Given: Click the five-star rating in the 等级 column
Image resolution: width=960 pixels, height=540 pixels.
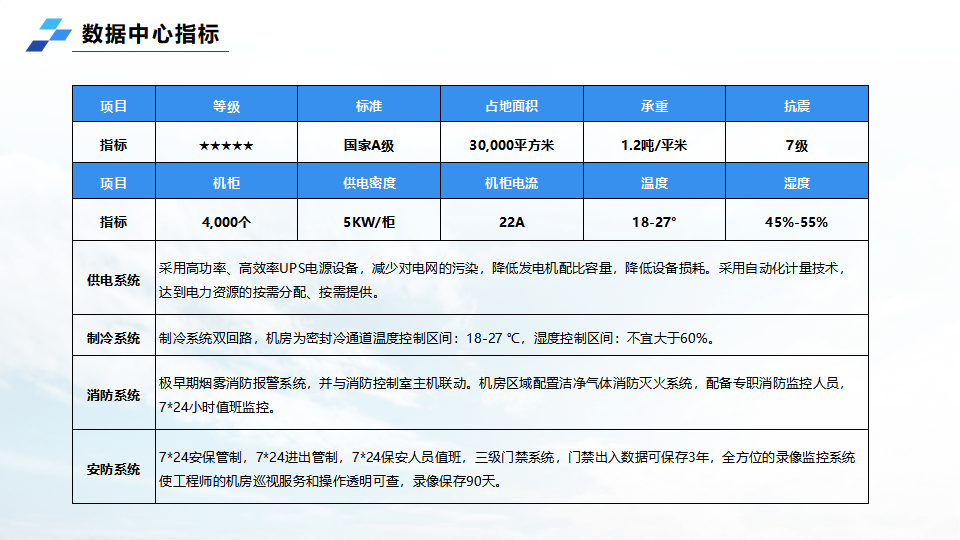Looking at the screenshot, I should (226, 145).
